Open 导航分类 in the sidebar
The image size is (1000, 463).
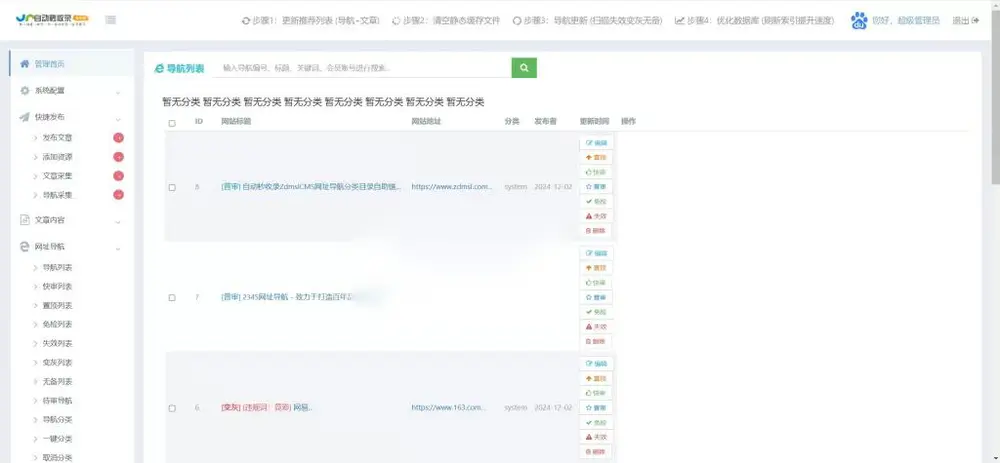57,420
